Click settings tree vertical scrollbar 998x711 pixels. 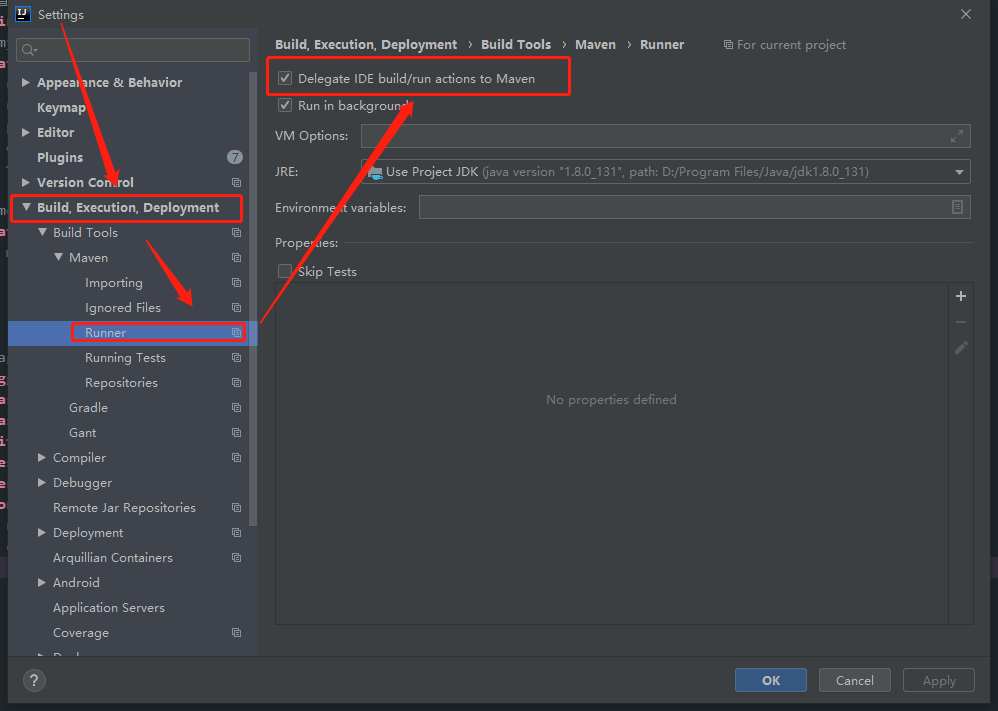[253, 299]
